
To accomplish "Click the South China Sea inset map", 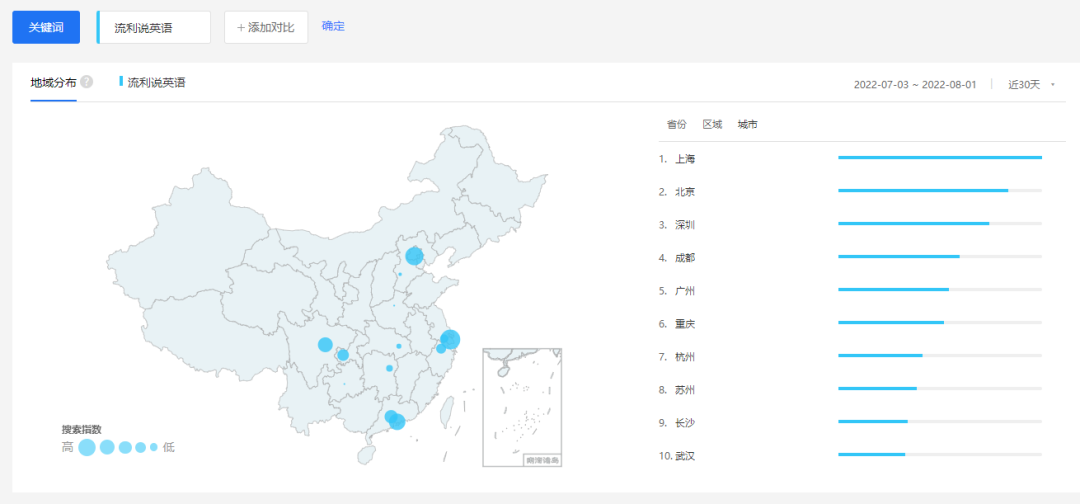I will 522,407.
